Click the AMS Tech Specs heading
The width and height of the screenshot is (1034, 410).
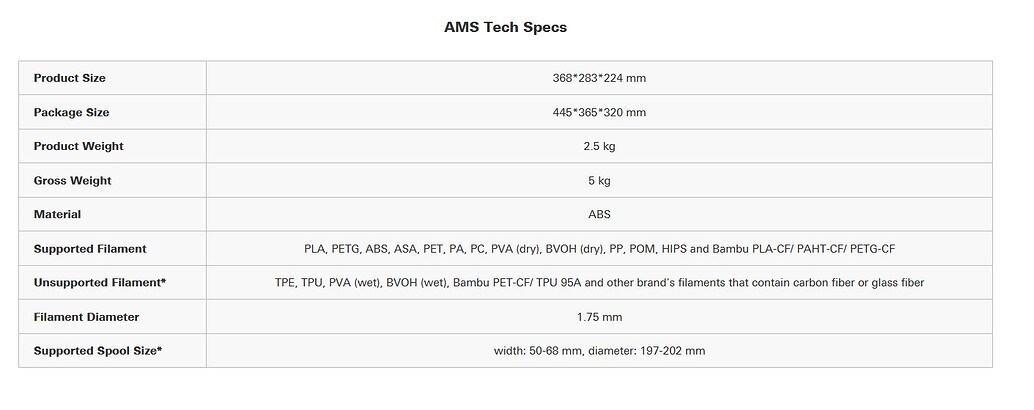pos(505,27)
